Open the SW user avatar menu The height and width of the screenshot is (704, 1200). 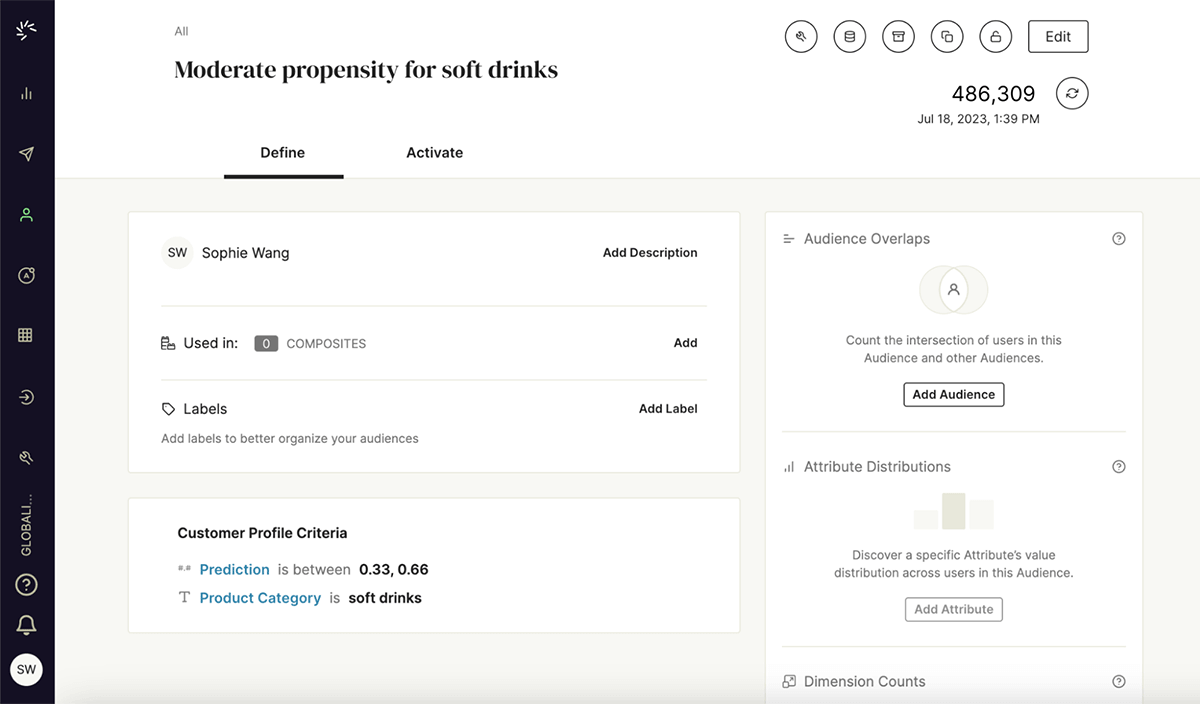click(x=27, y=669)
